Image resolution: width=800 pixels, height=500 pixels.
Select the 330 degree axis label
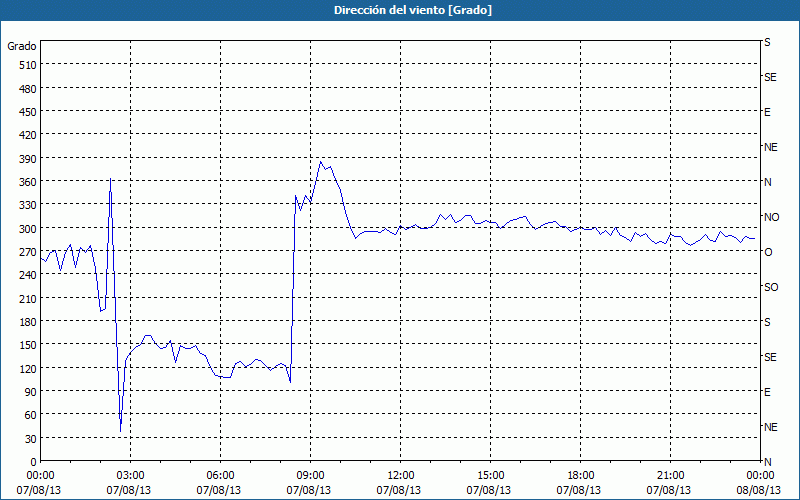coord(28,205)
